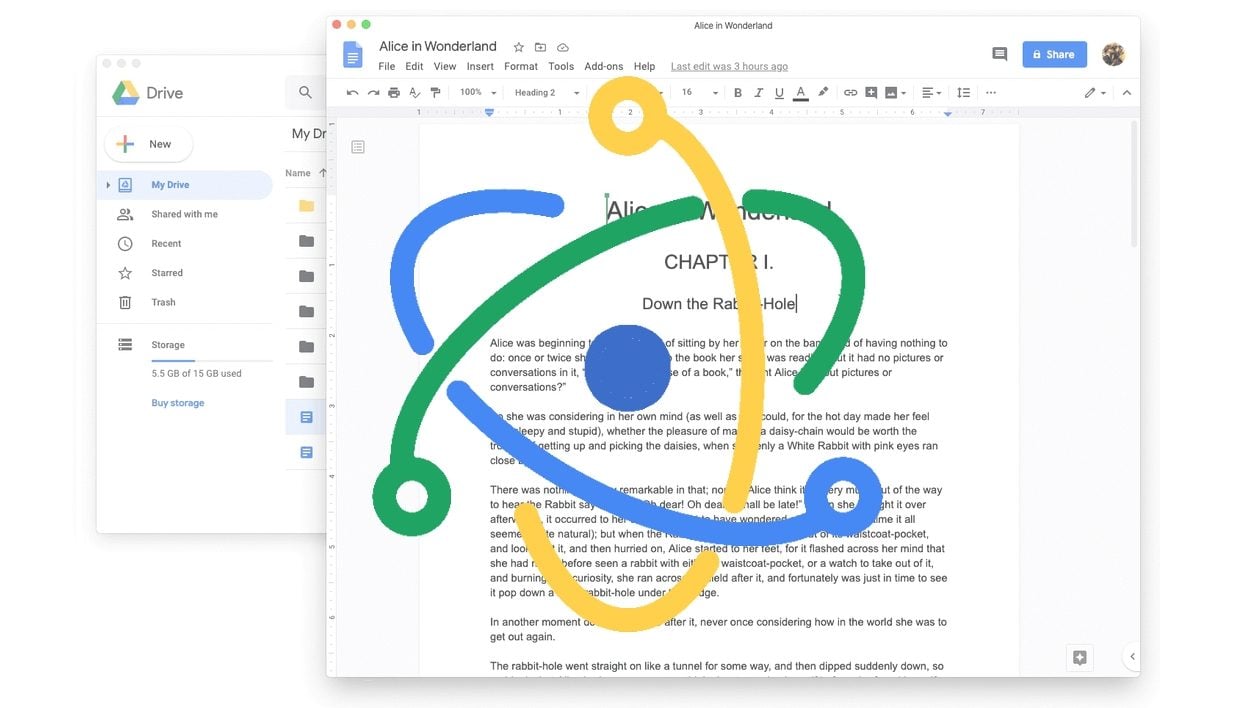Open the Help menu
1256x708 pixels.
tap(645, 67)
